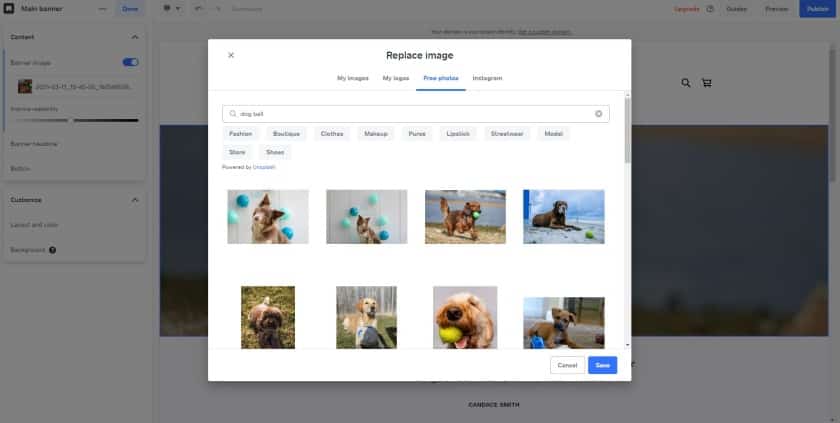Select the Model suggestion chip

553,134
